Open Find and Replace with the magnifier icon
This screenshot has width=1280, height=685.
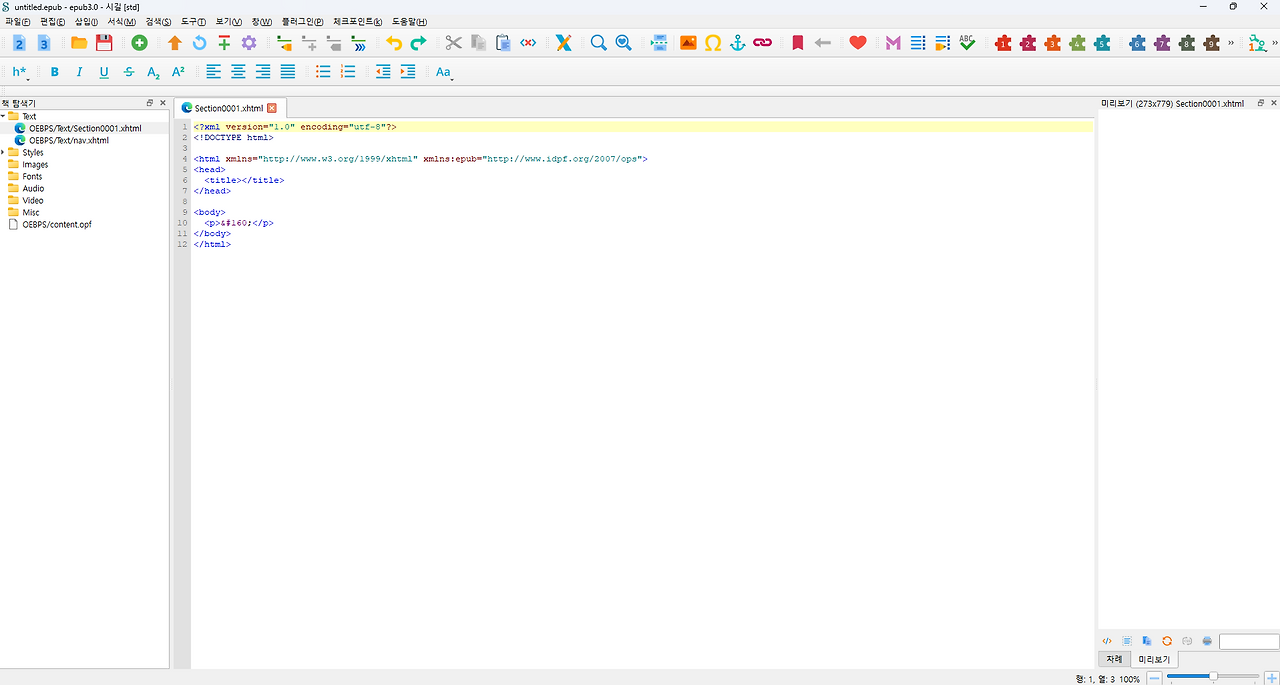(598, 43)
